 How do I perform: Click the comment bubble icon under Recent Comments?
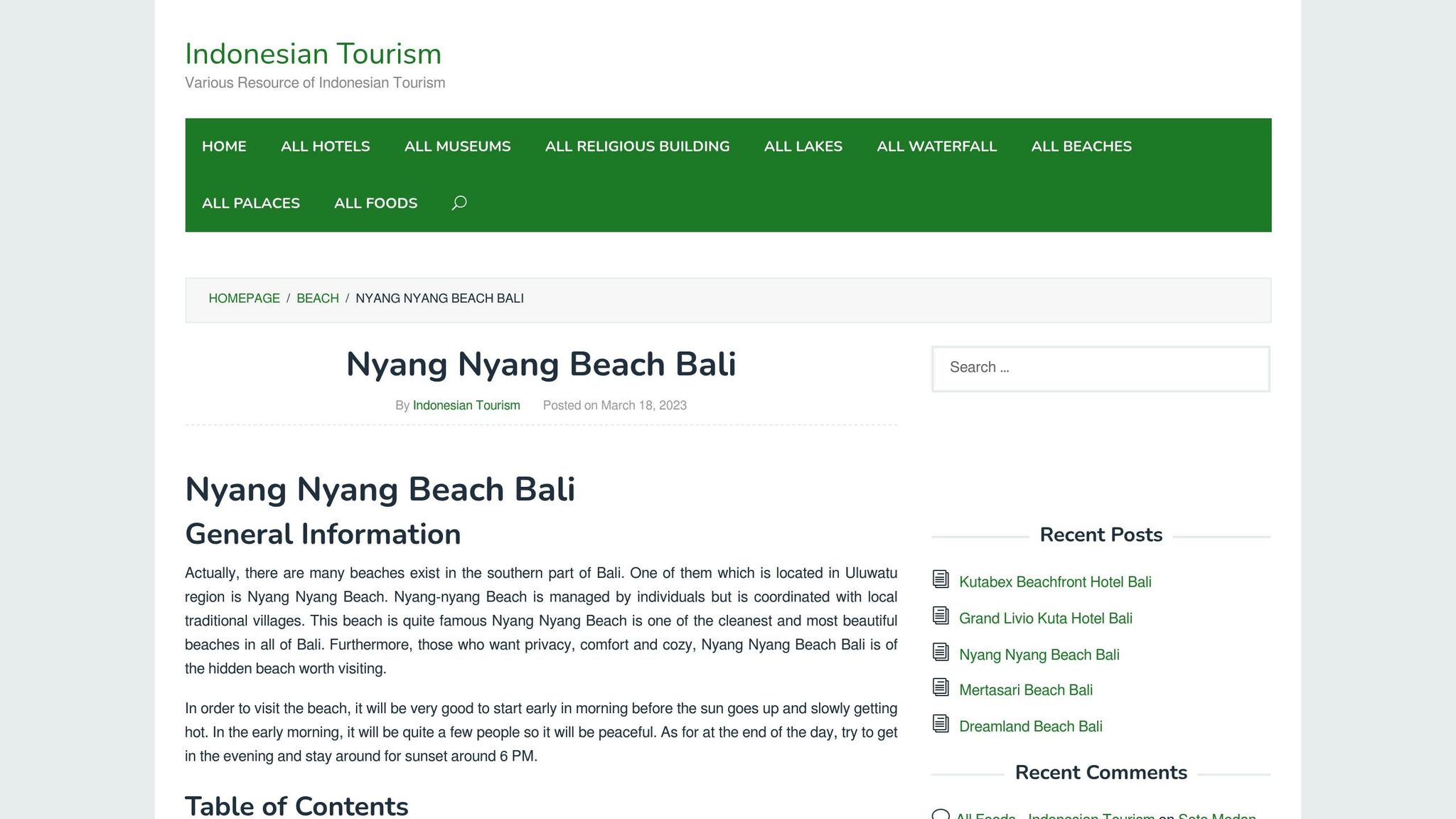click(x=941, y=816)
